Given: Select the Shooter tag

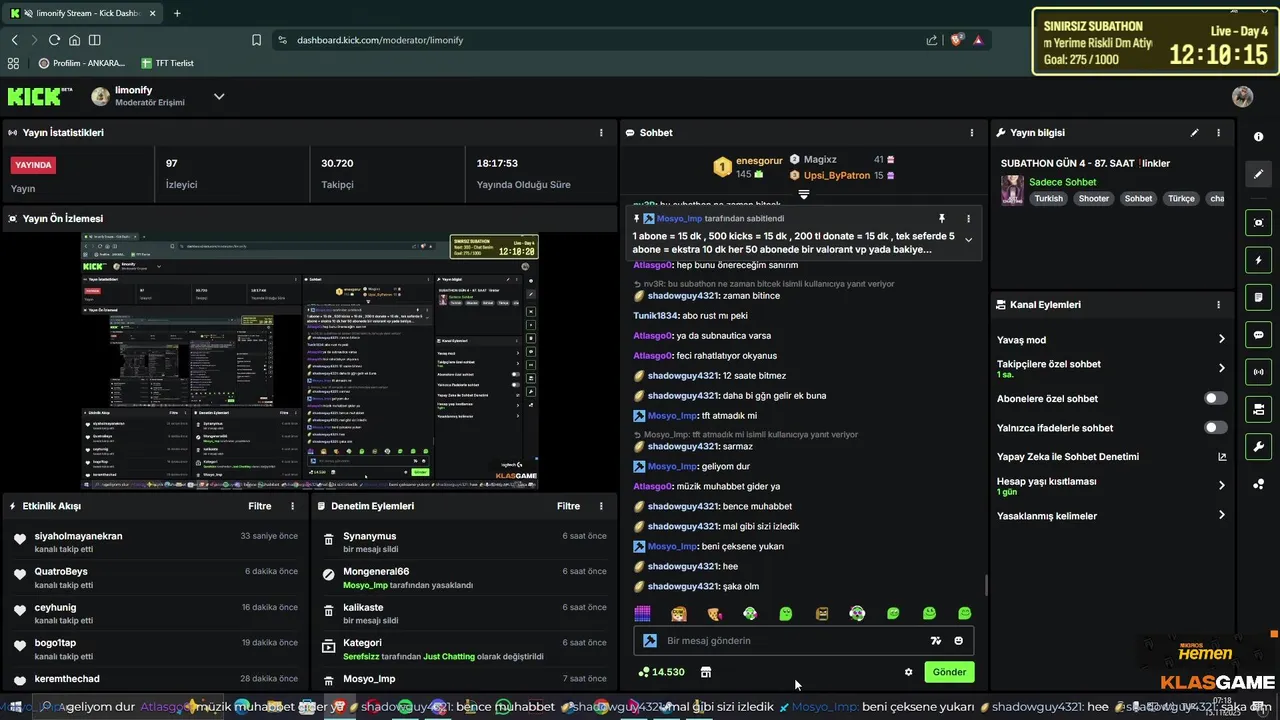Looking at the screenshot, I should 1094,199.
